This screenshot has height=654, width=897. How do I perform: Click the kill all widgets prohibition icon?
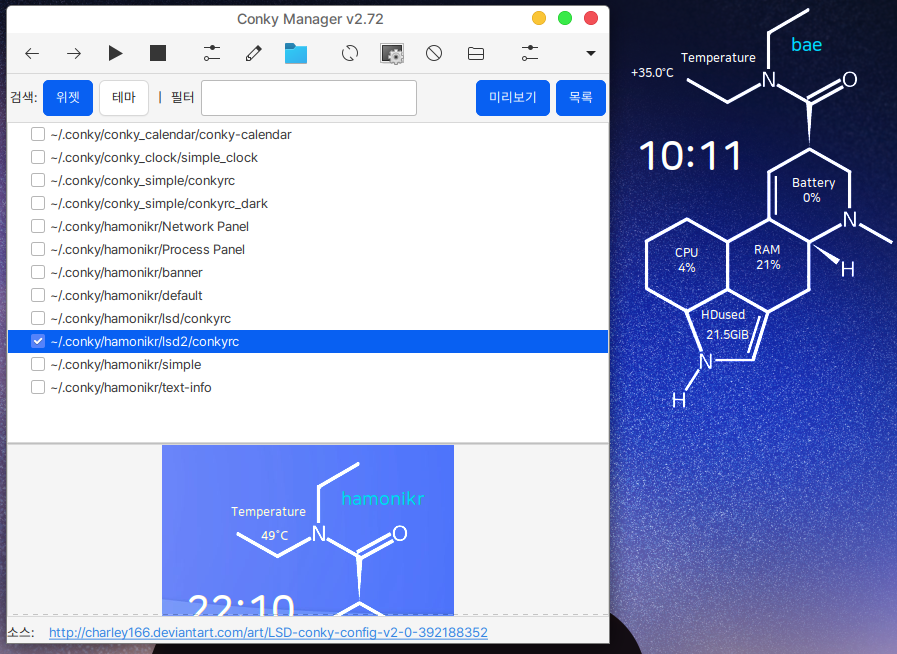pyautogui.click(x=434, y=53)
